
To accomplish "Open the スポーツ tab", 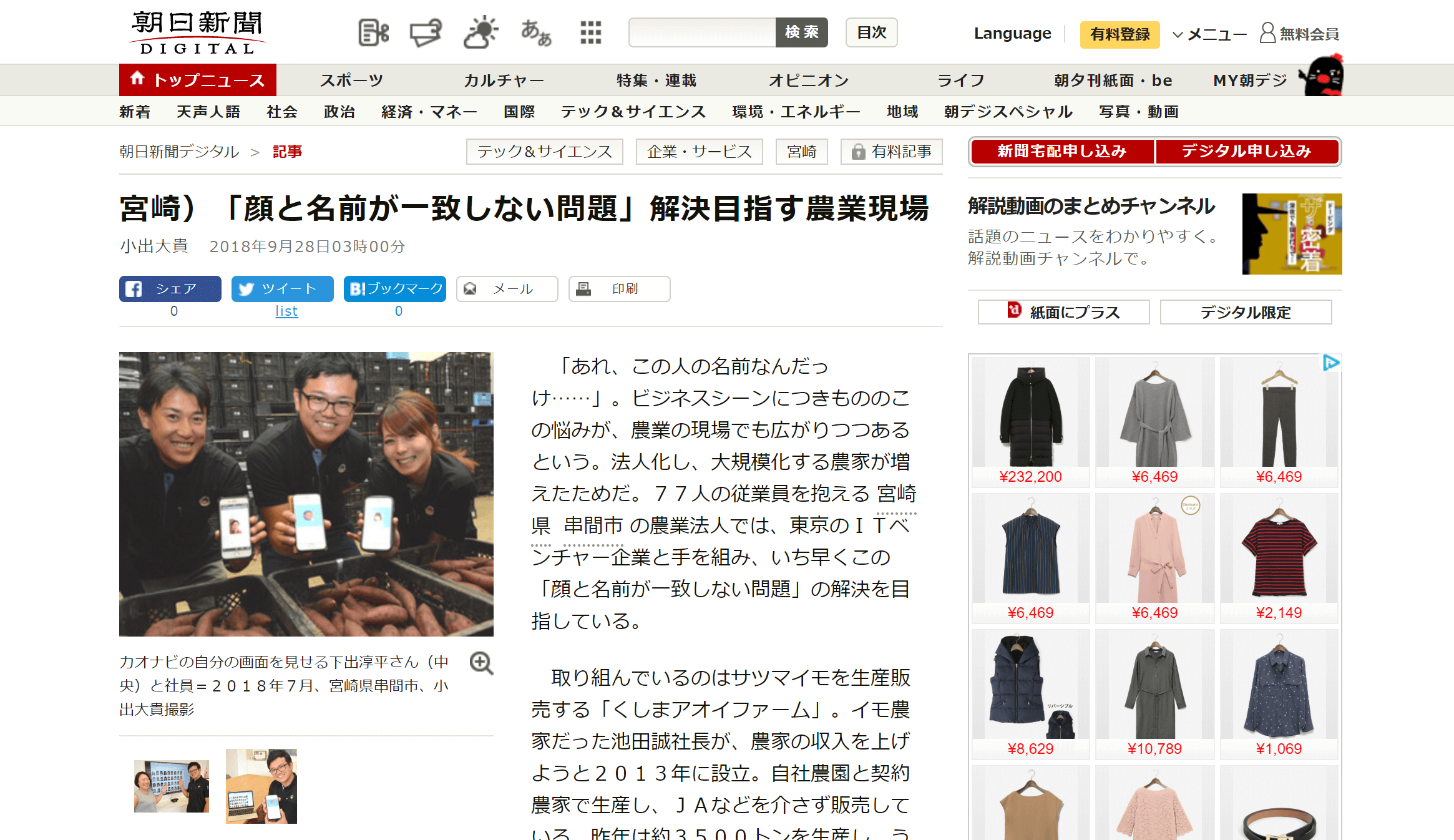I will tap(351, 80).
